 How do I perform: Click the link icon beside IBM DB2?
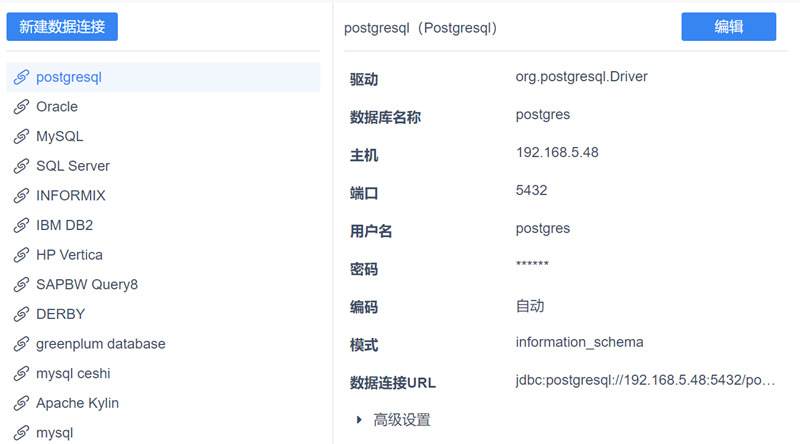(x=21, y=226)
